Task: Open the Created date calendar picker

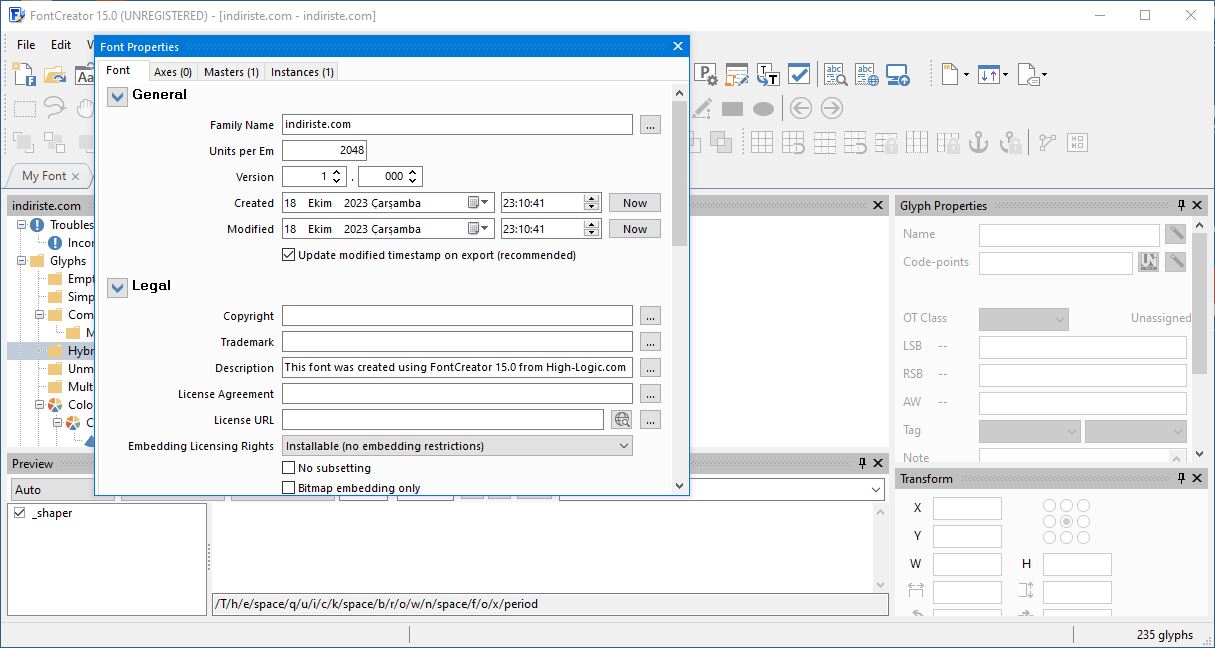Action: tap(480, 203)
